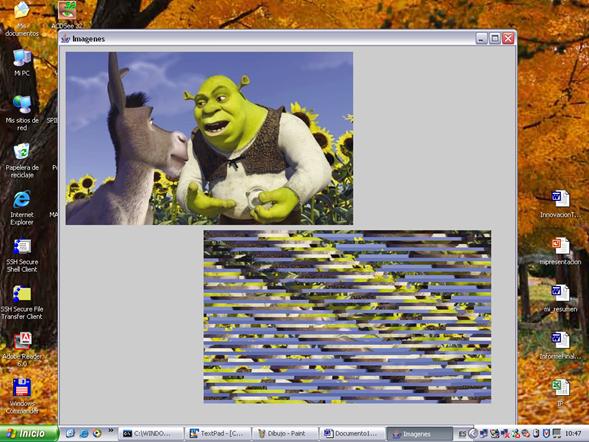Select the InnovacionT Word document icon
Screen dimensions: 589x442
point(560,205)
